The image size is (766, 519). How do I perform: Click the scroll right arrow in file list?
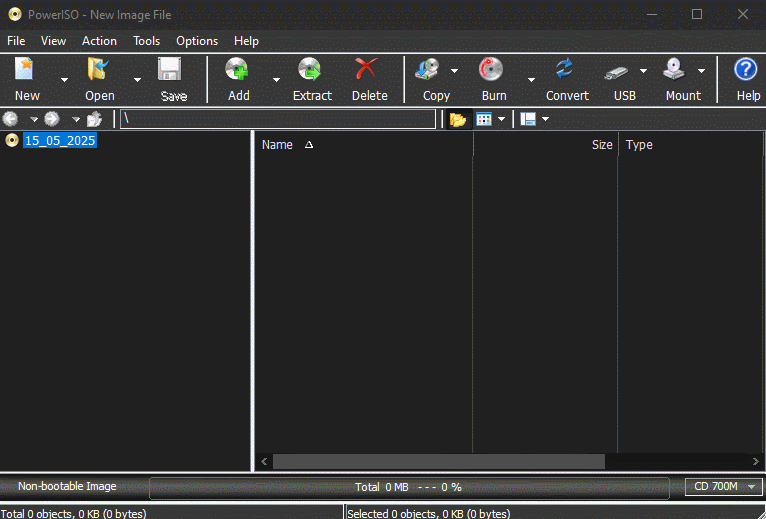pyautogui.click(x=756, y=461)
